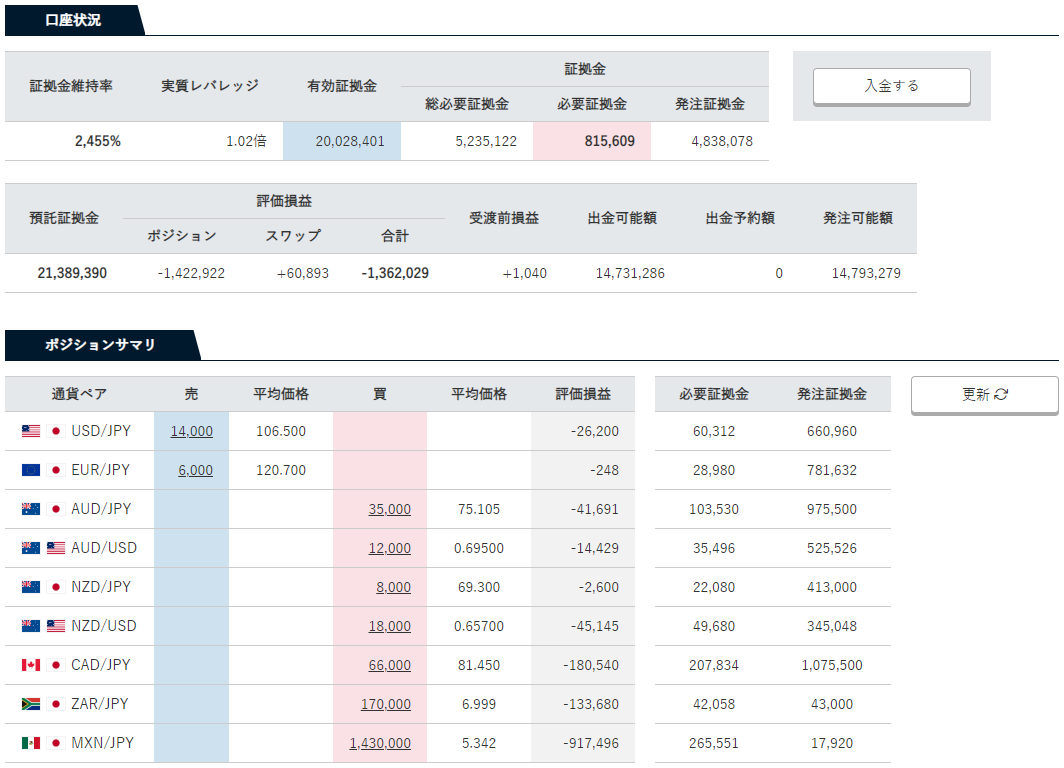Open NZD/USD buy quantity 18,000 link
Screen dimensions: 1064x768
pyautogui.click(x=390, y=626)
